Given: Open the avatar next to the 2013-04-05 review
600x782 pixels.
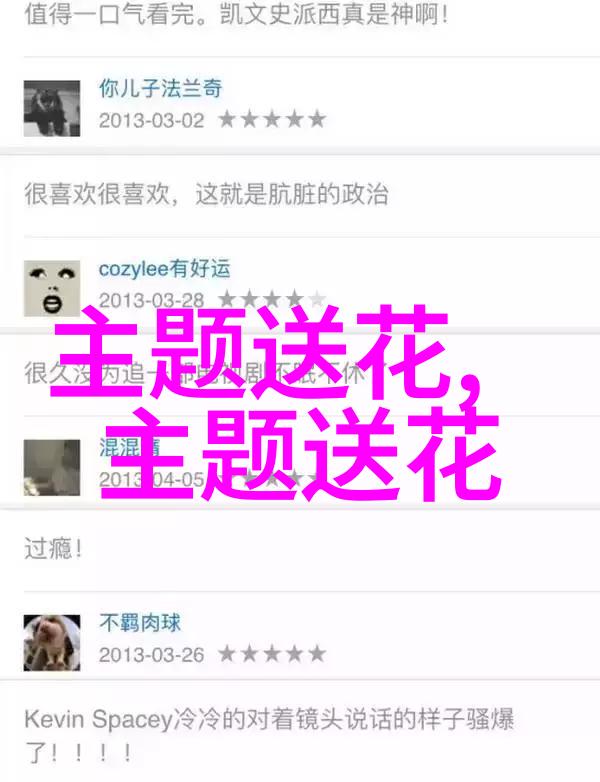Looking at the screenshot, I should 52,467.
